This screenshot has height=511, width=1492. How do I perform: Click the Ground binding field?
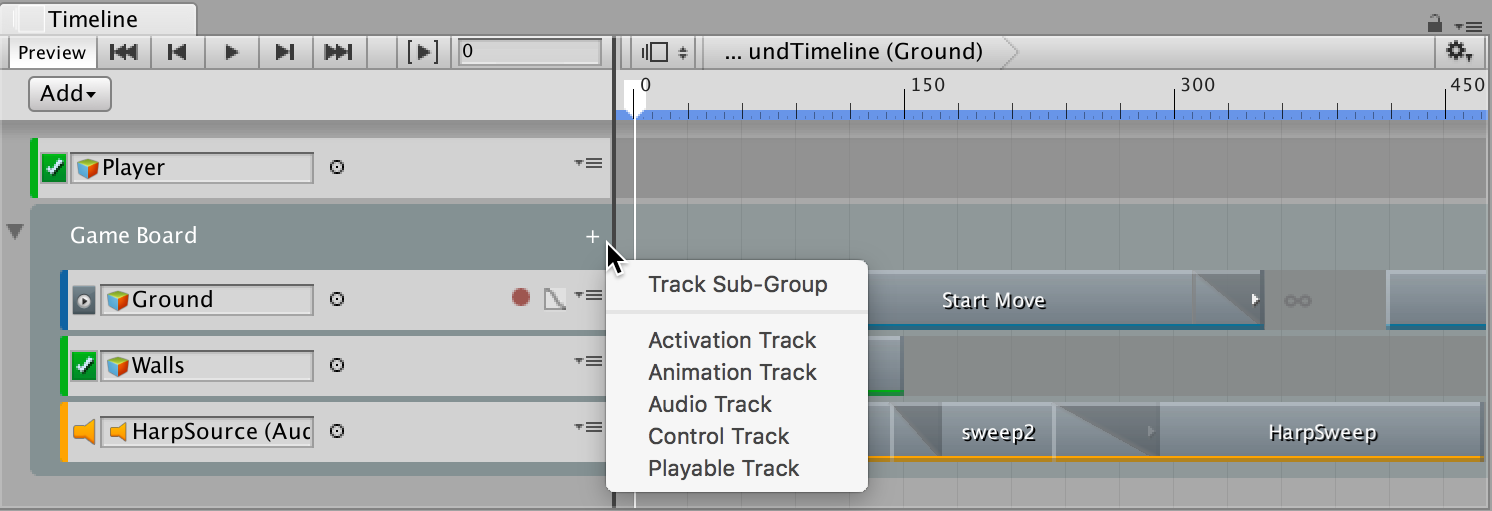pyautogui.click(x=207, y=300)
